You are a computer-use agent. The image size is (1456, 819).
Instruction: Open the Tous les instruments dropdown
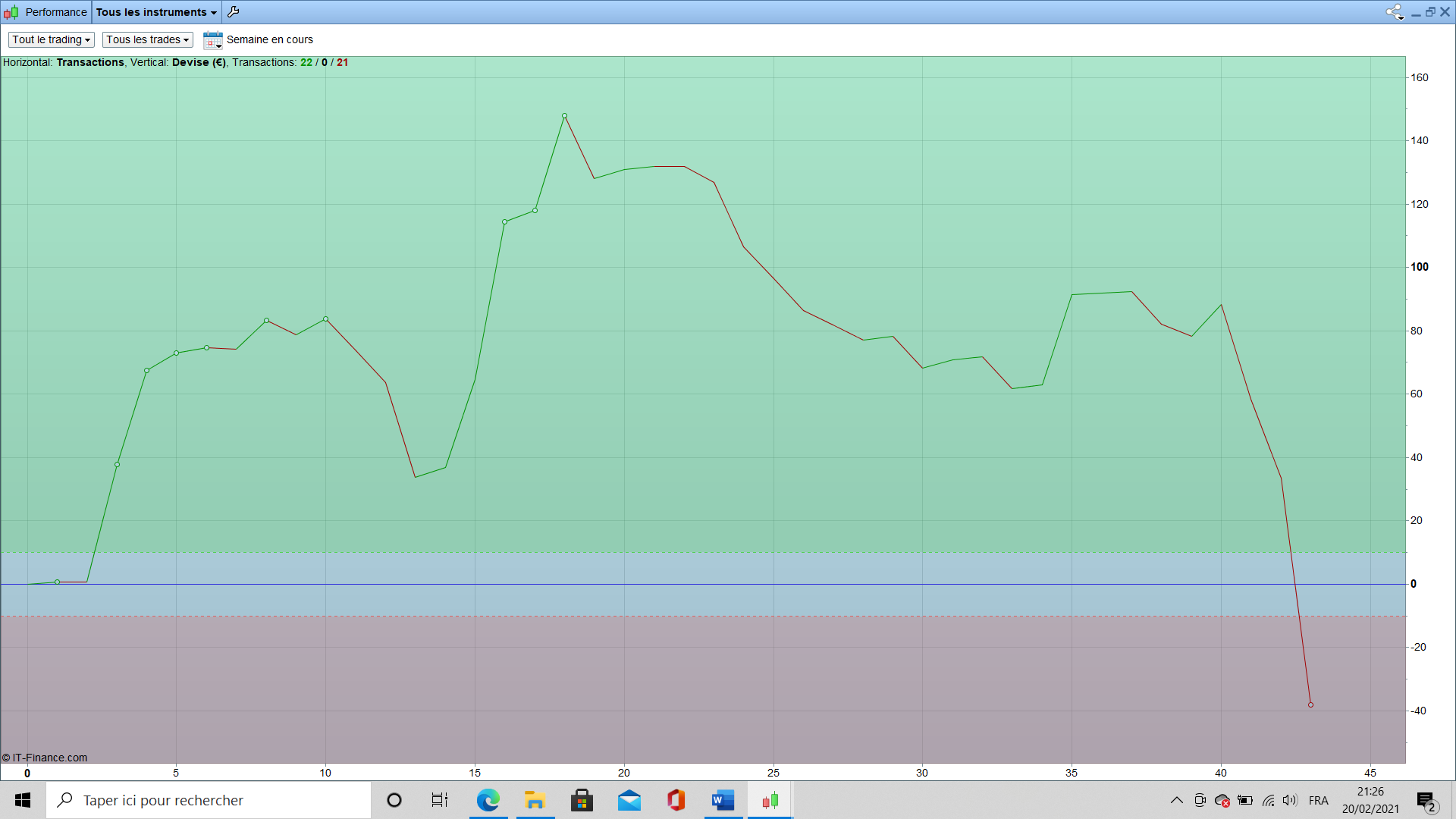[x=156, y=12]
